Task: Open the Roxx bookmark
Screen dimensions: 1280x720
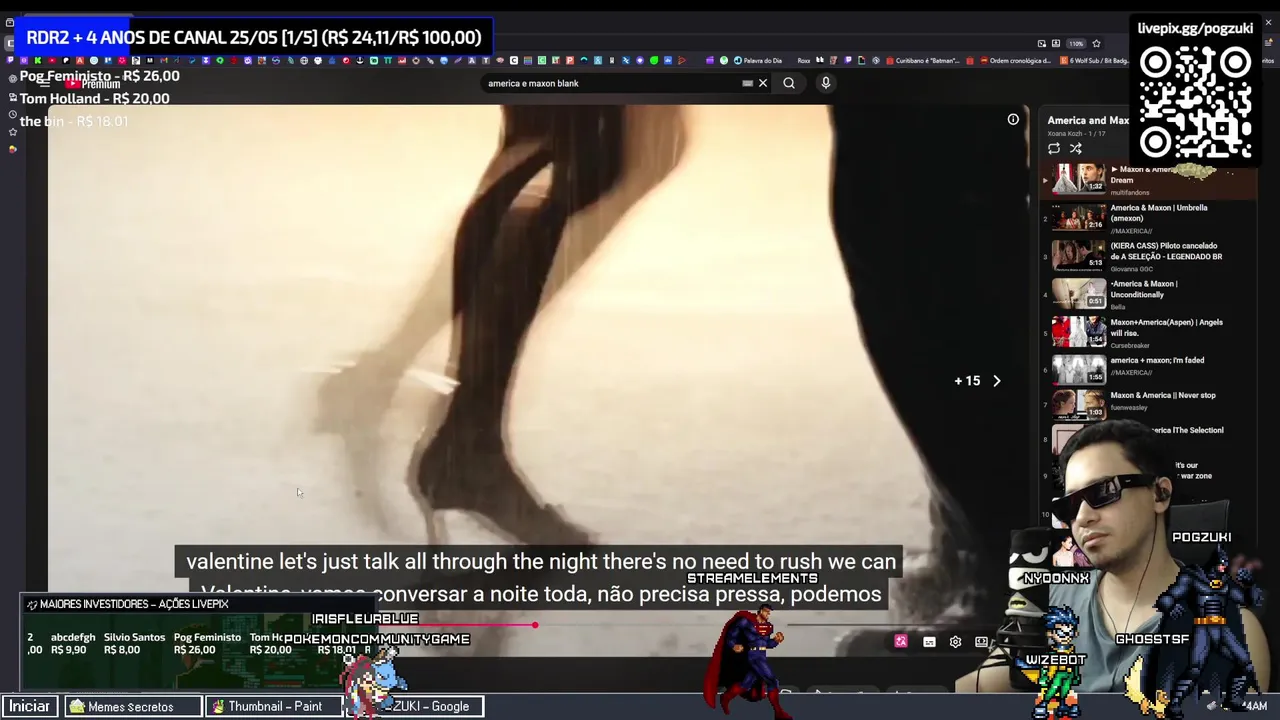Action: pyautogui.click(x=804, y=61)
